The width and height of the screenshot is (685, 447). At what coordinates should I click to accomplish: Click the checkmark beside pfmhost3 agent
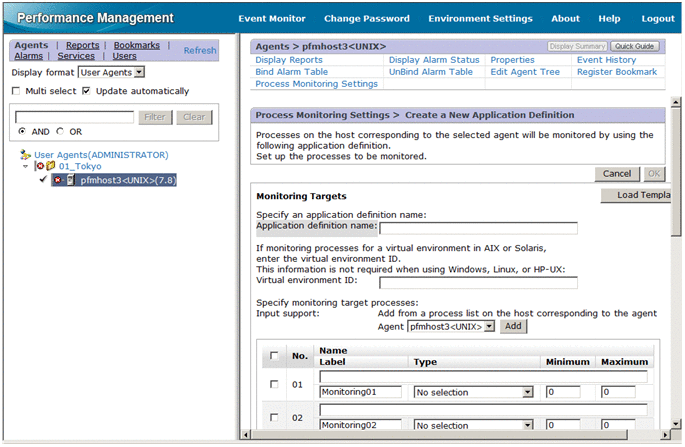pos(44,180)
